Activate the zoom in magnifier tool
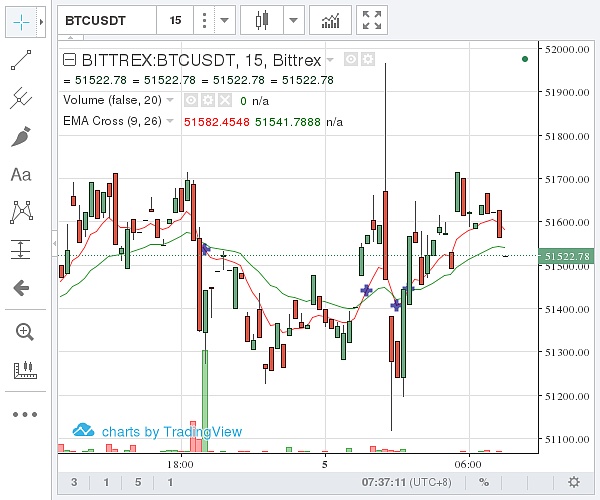The width and height of the screenshot is (600, 500). click(x=24, y=332)
